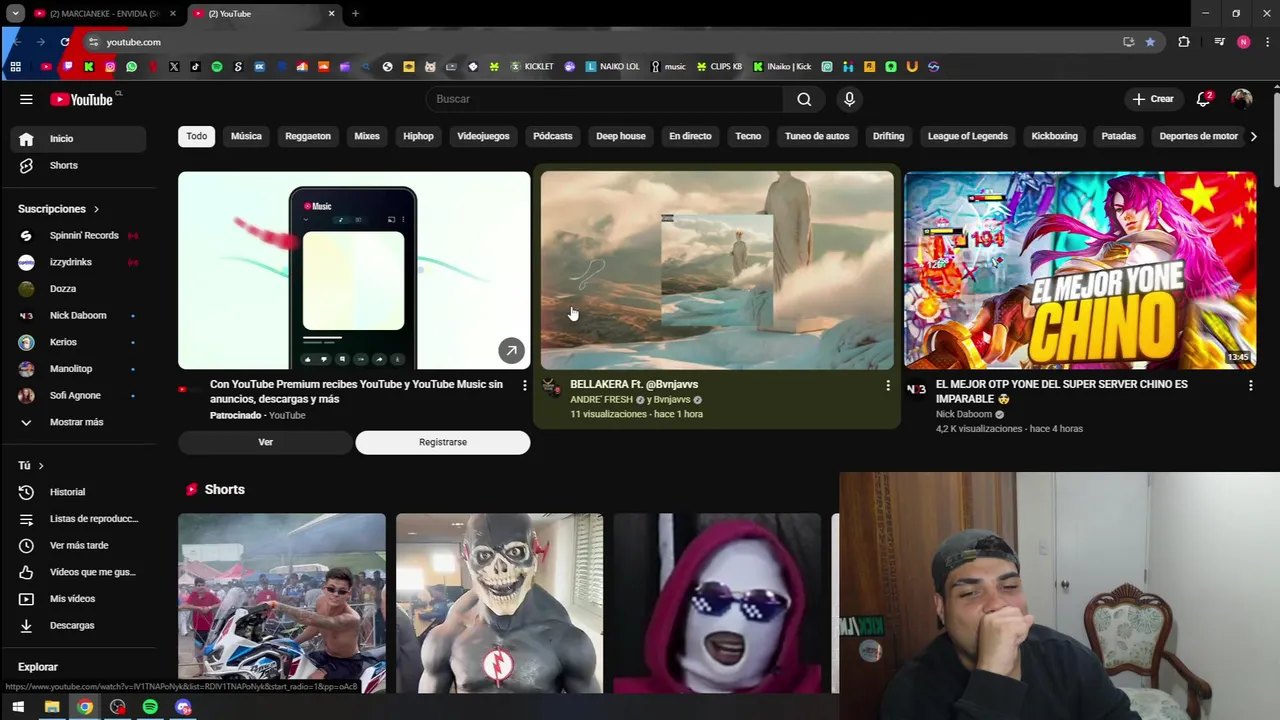Open the BELLAKERA video thumbnail

point(717,270)
